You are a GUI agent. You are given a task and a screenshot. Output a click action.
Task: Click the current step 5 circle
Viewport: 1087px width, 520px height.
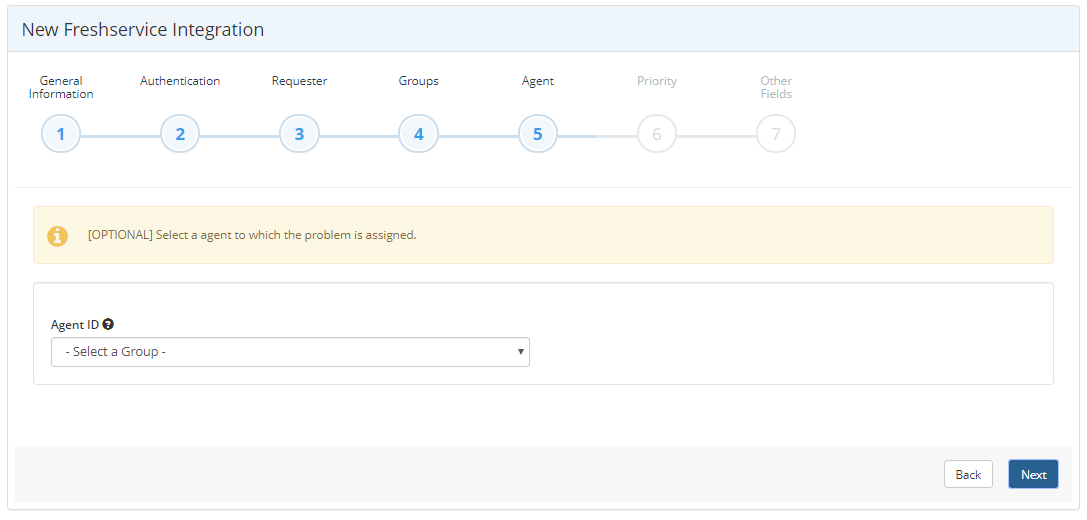coord(537,134)
